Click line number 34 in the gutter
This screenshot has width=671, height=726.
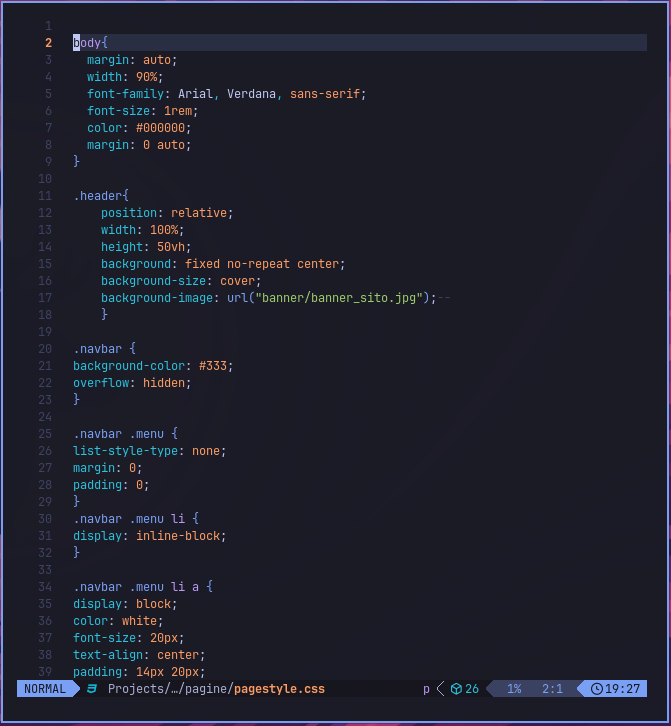coord(45,587)
